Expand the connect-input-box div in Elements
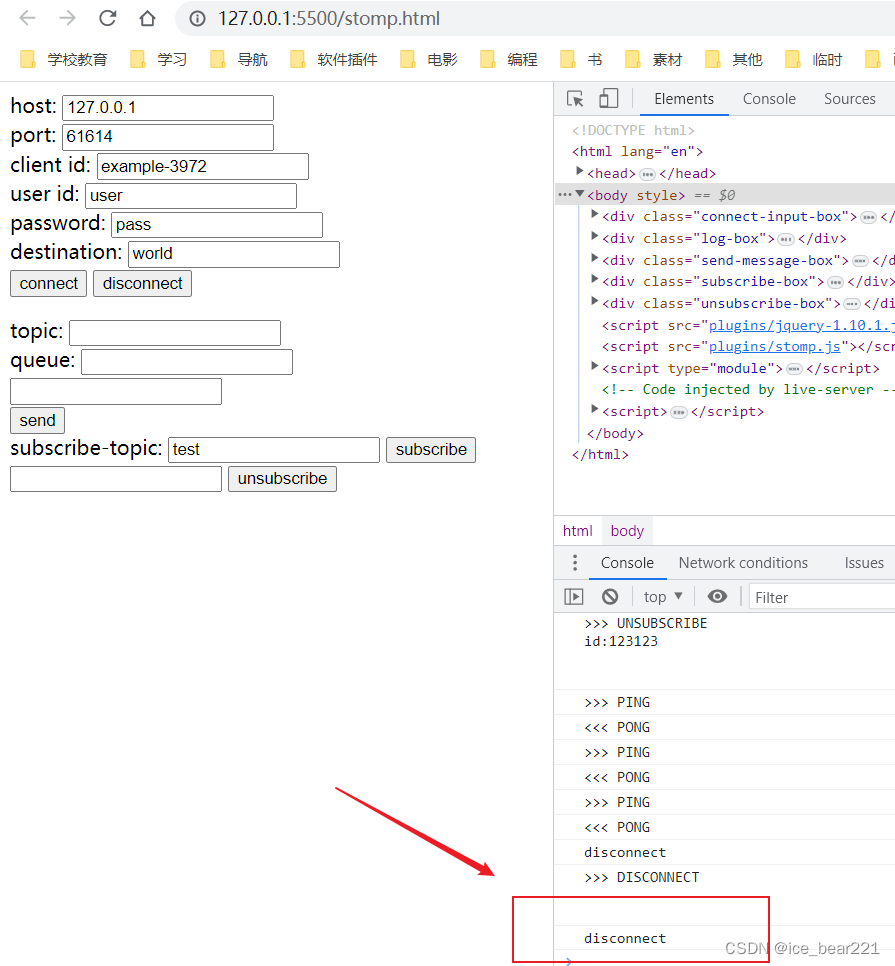Screen dimensions: 895x966 pos(595,216)
